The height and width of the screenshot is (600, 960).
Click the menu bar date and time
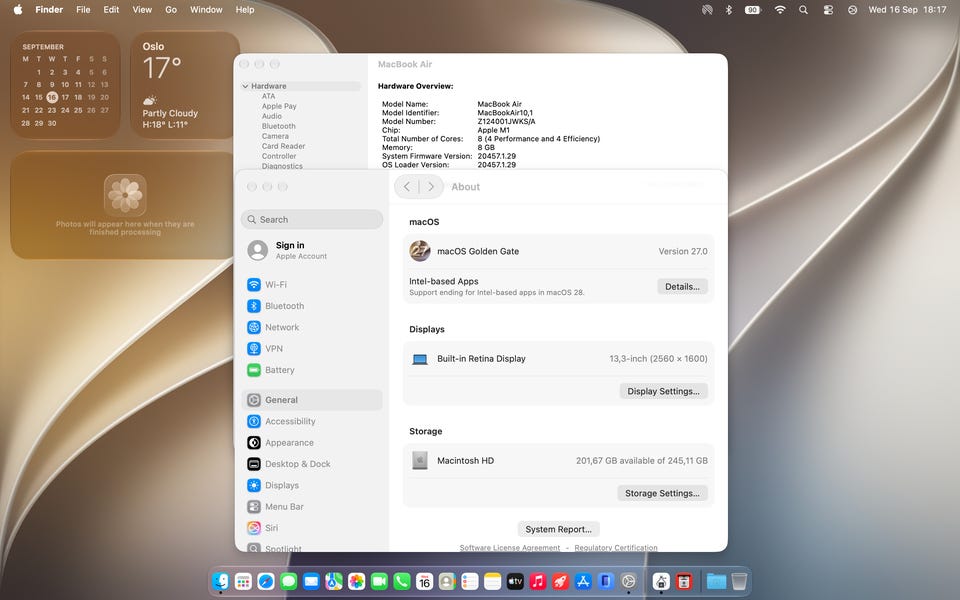tap(907, 10)
